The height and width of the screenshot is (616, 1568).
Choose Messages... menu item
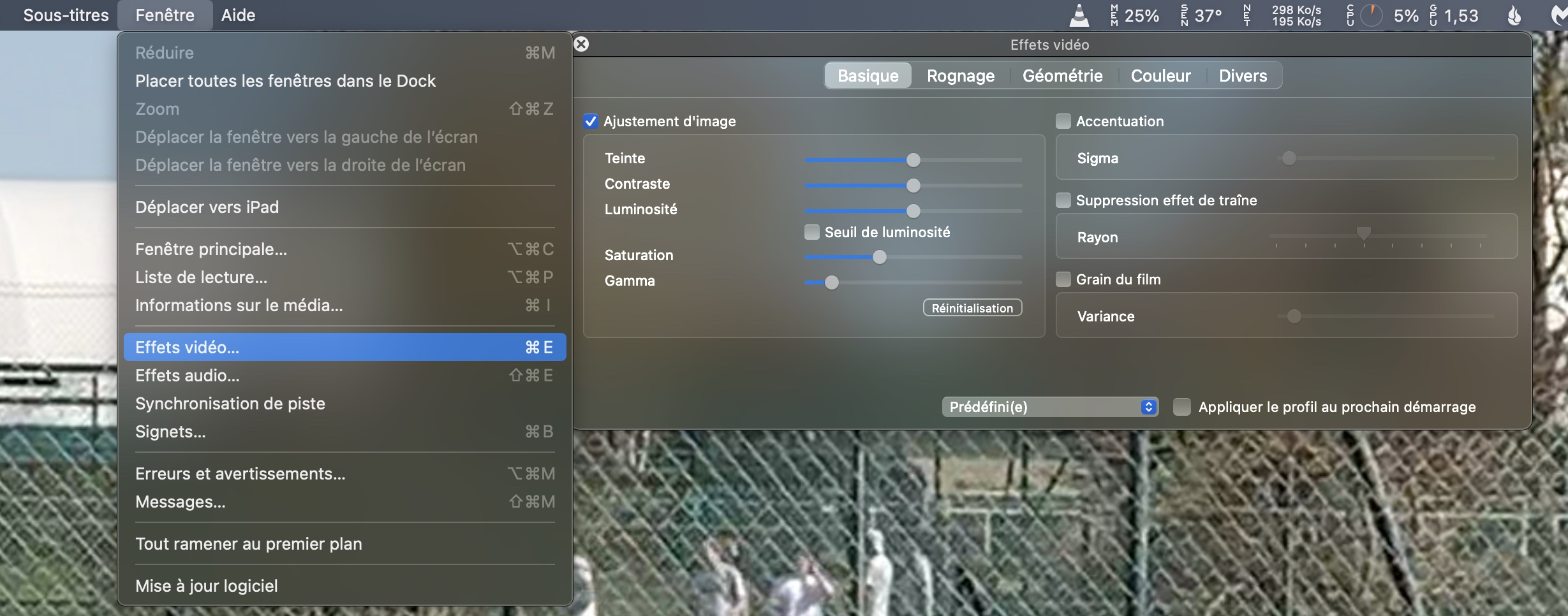click(345, 502)
